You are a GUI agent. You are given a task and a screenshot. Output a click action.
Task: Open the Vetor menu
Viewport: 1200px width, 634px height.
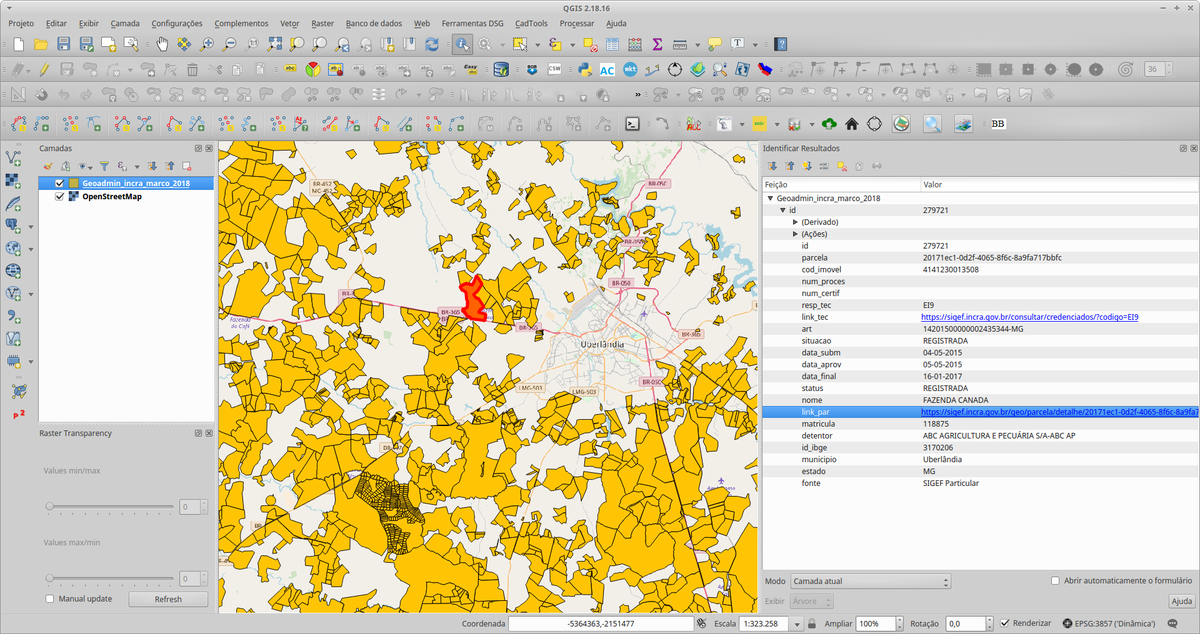[x=290, y=23]
